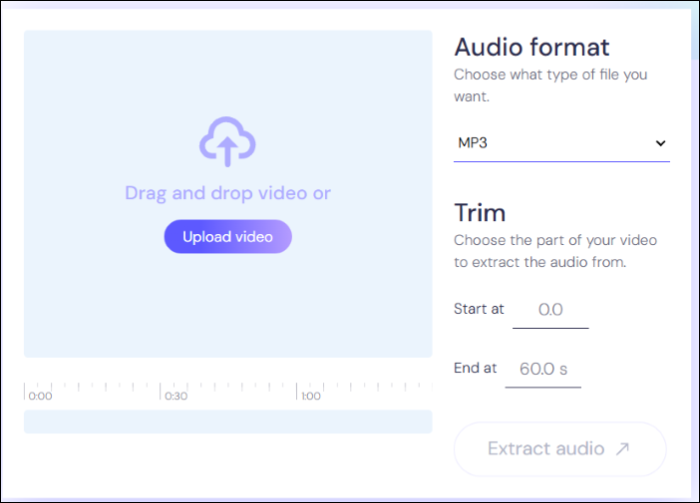700x503 pixels.
Task: Click the Drag and drop video text
Action: point(227,193)
